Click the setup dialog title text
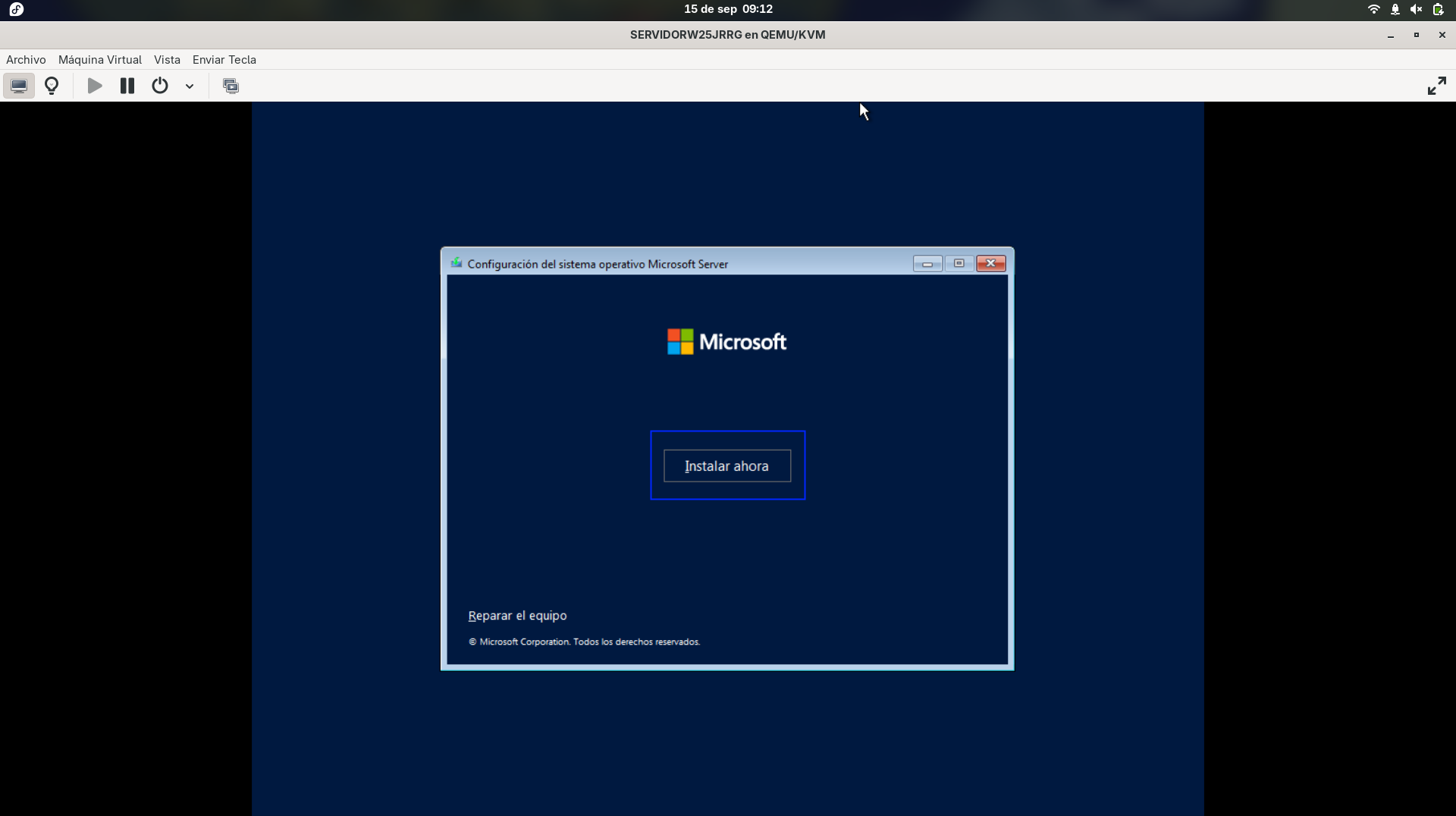Image resolution: width=1456 pixels, height=816 pixels. 598,264
